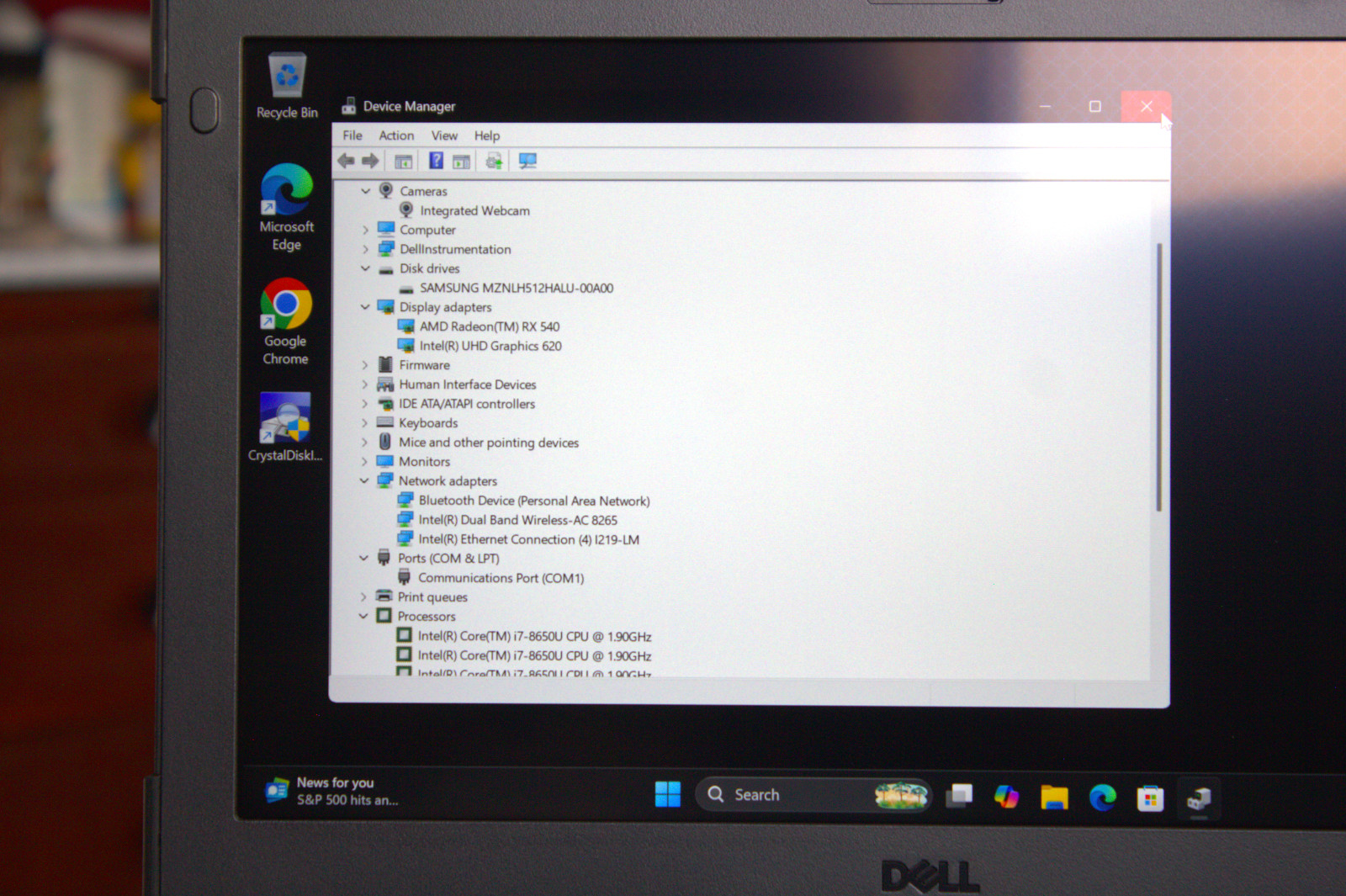Select Intel(R) UHD Graphics 620 adapter

[x=490, y=346]
